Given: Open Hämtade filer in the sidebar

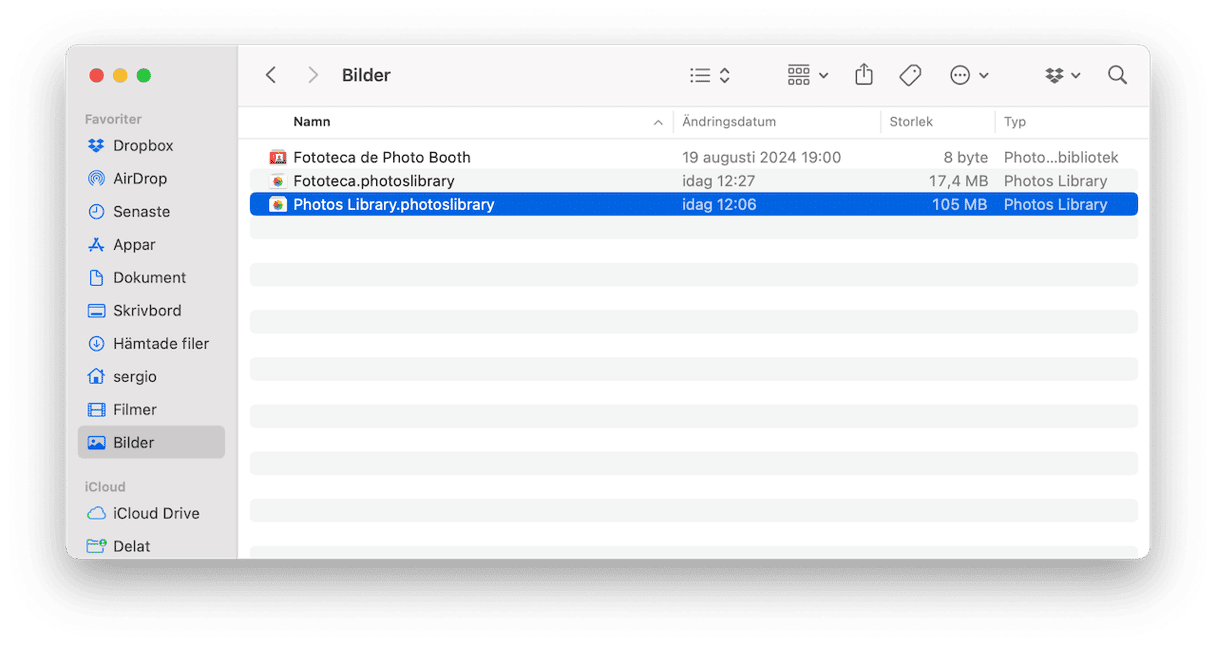Looking at the screenshot, I should point(151,344).
